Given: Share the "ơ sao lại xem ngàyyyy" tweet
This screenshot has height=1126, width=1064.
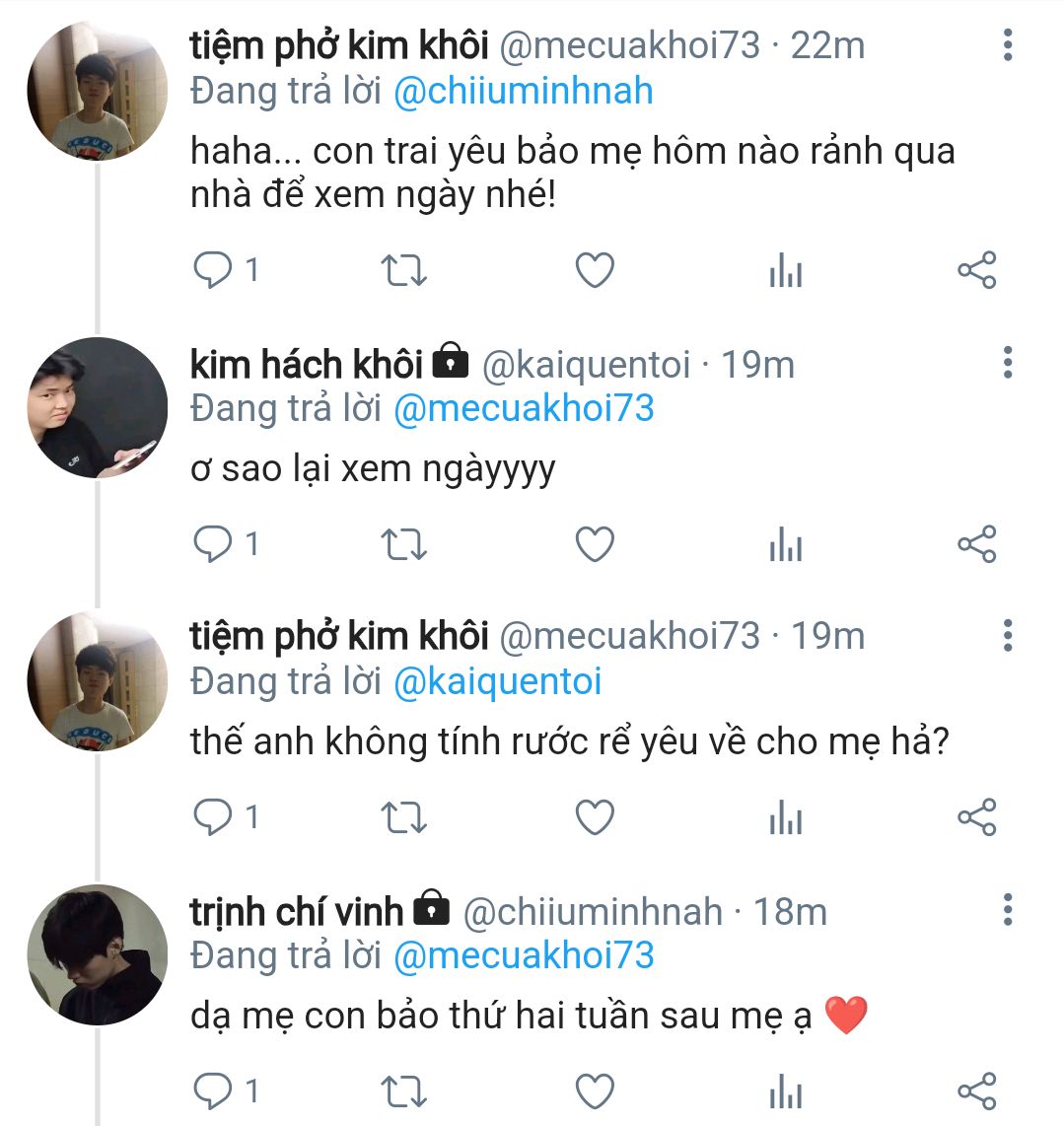Looking at the screenshot, I should pyautogui.click(x=976, y=544).
